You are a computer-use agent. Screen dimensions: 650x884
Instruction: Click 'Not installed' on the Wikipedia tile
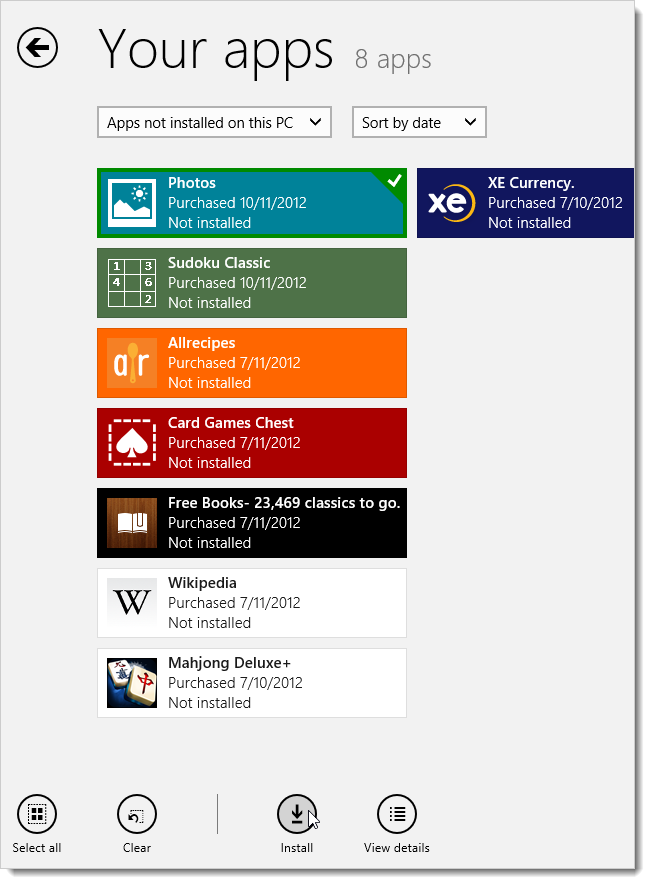[x=210, y=623]
